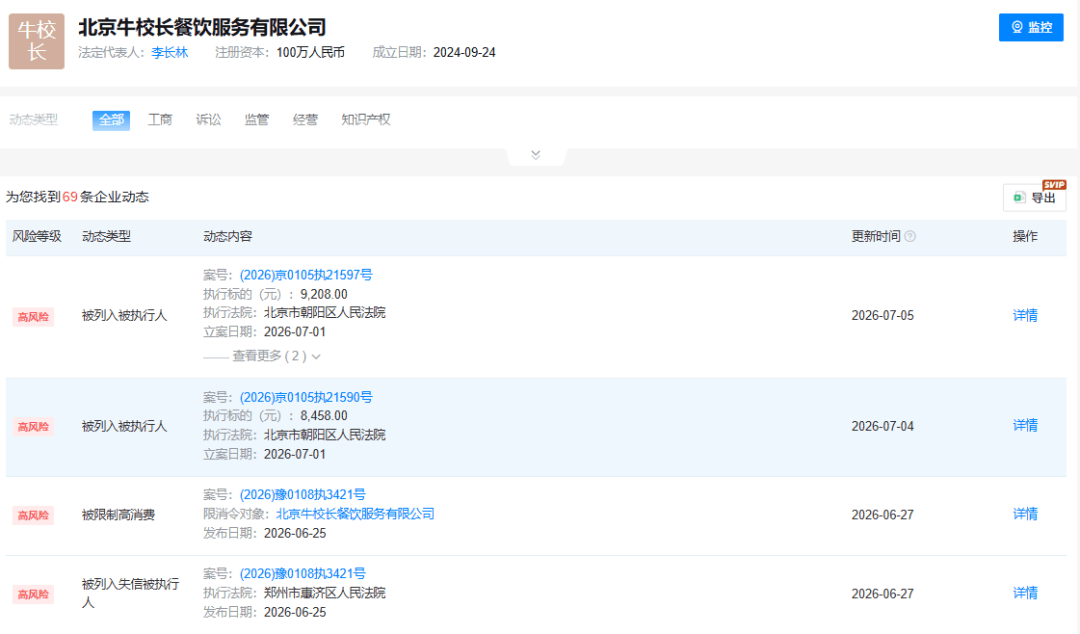Image resolution: width=1080 pixels, height=634 pixels.
Task: Switch to the 诉讼 tab
Action: [x=208, y=120]
